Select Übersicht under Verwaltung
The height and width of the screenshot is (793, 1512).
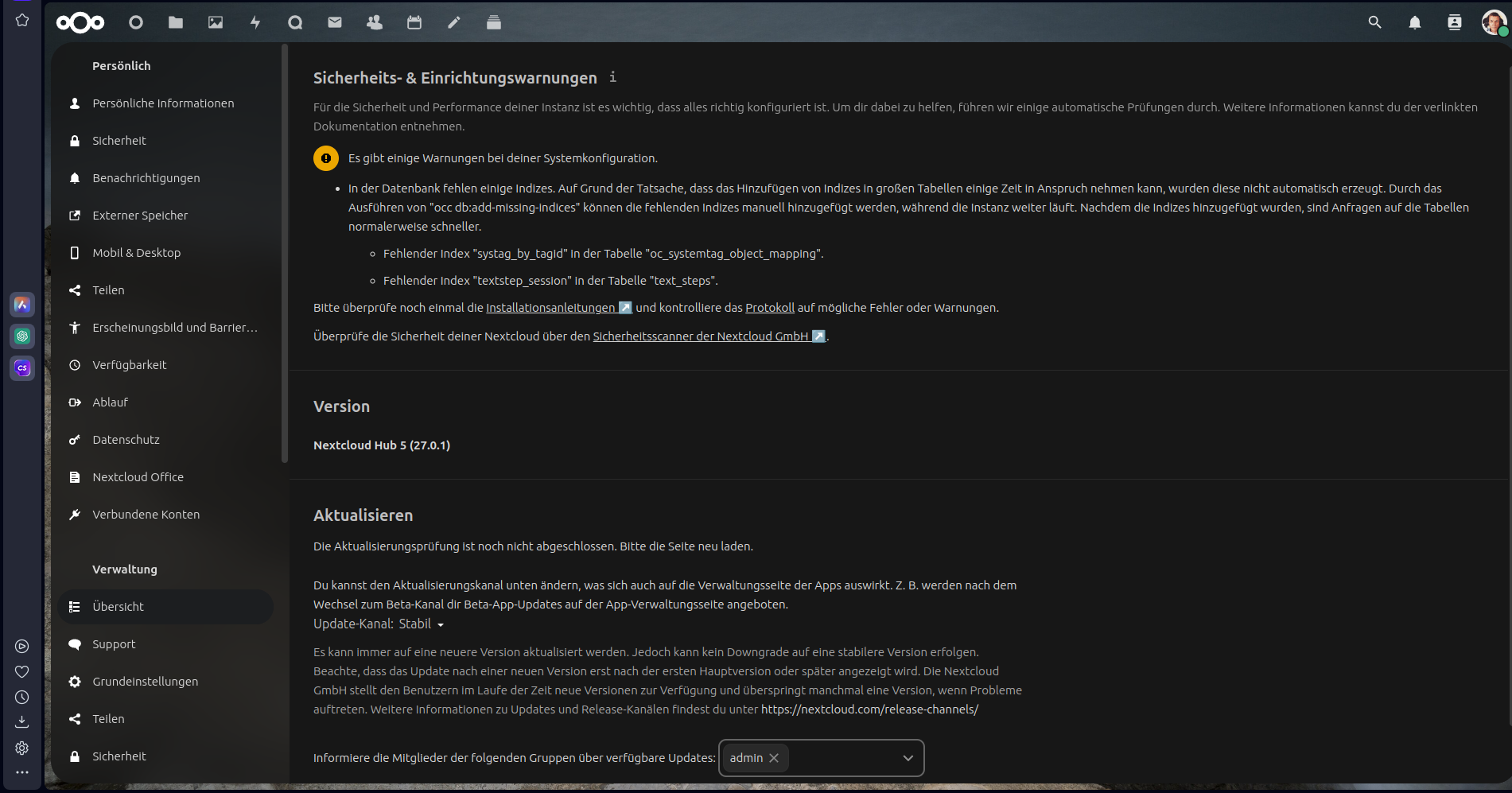point(165,607)
